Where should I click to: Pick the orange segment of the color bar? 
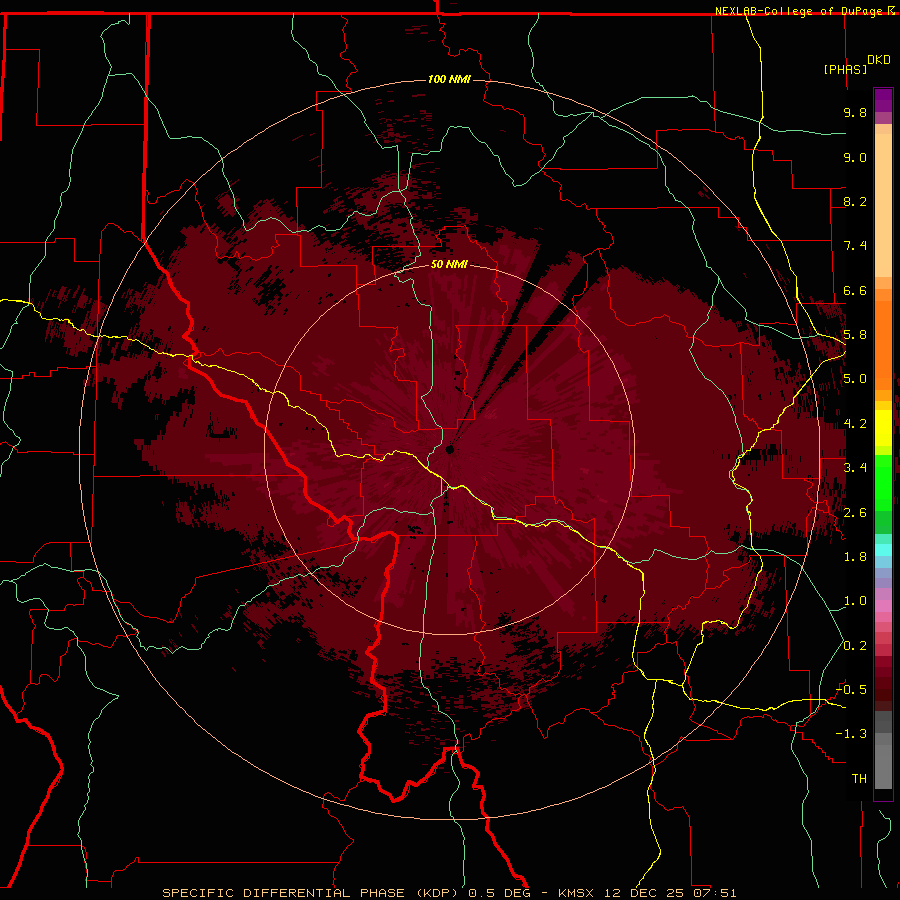click(x=883, y=344)
